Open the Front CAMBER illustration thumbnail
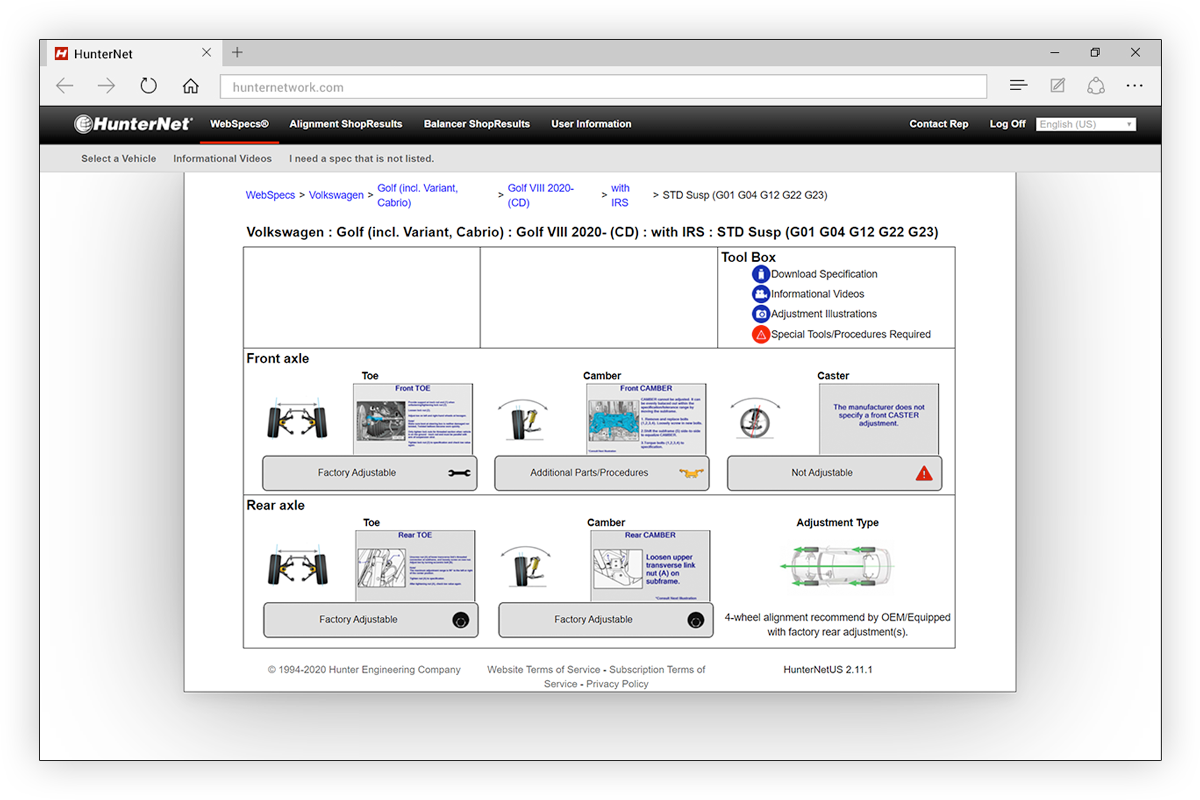Screen dimensions: 1200x800 [x=646, y=419]
